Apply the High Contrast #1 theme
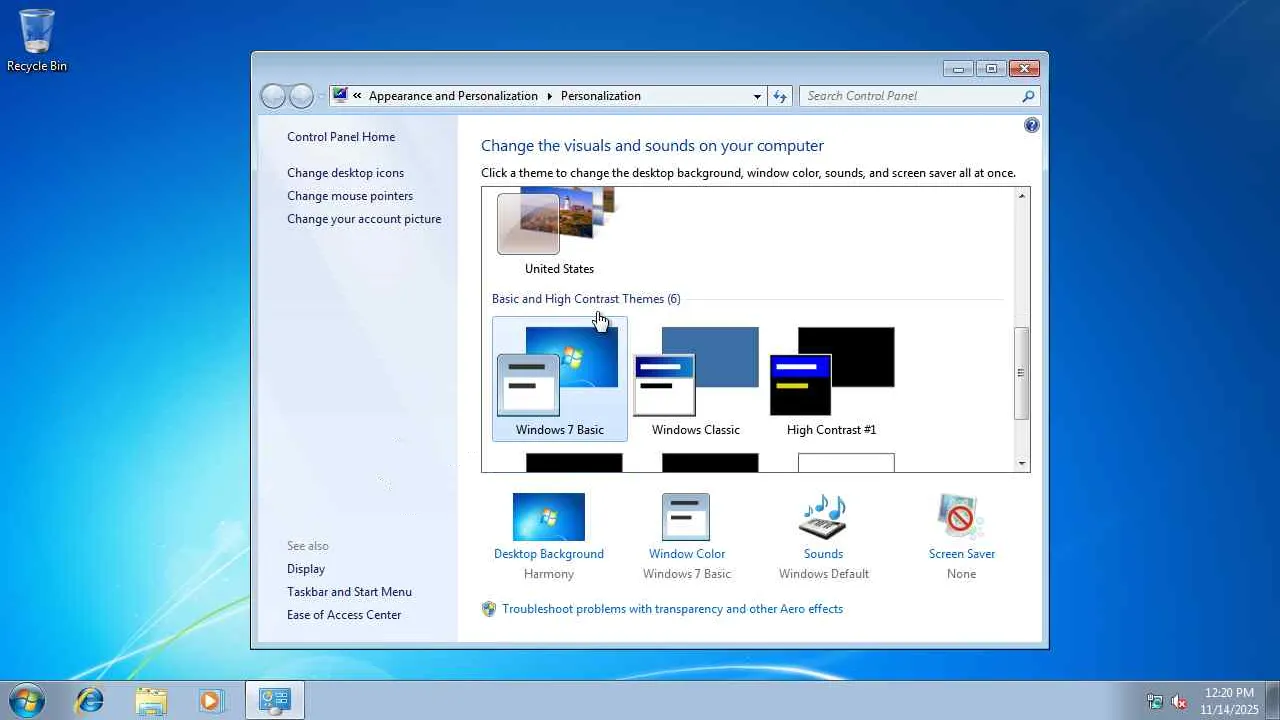Screen dimensions: 1280x720 coord(832,379)
